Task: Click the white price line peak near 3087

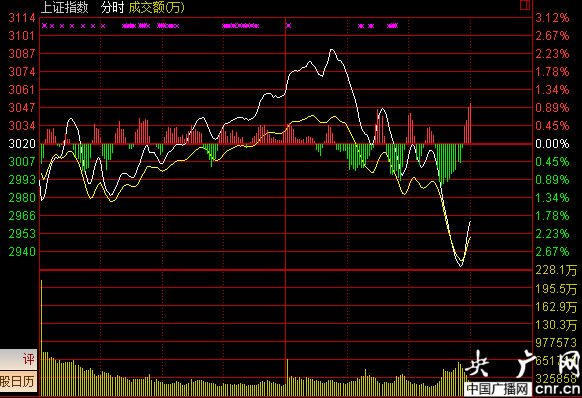Action: [x=332, y=50]
